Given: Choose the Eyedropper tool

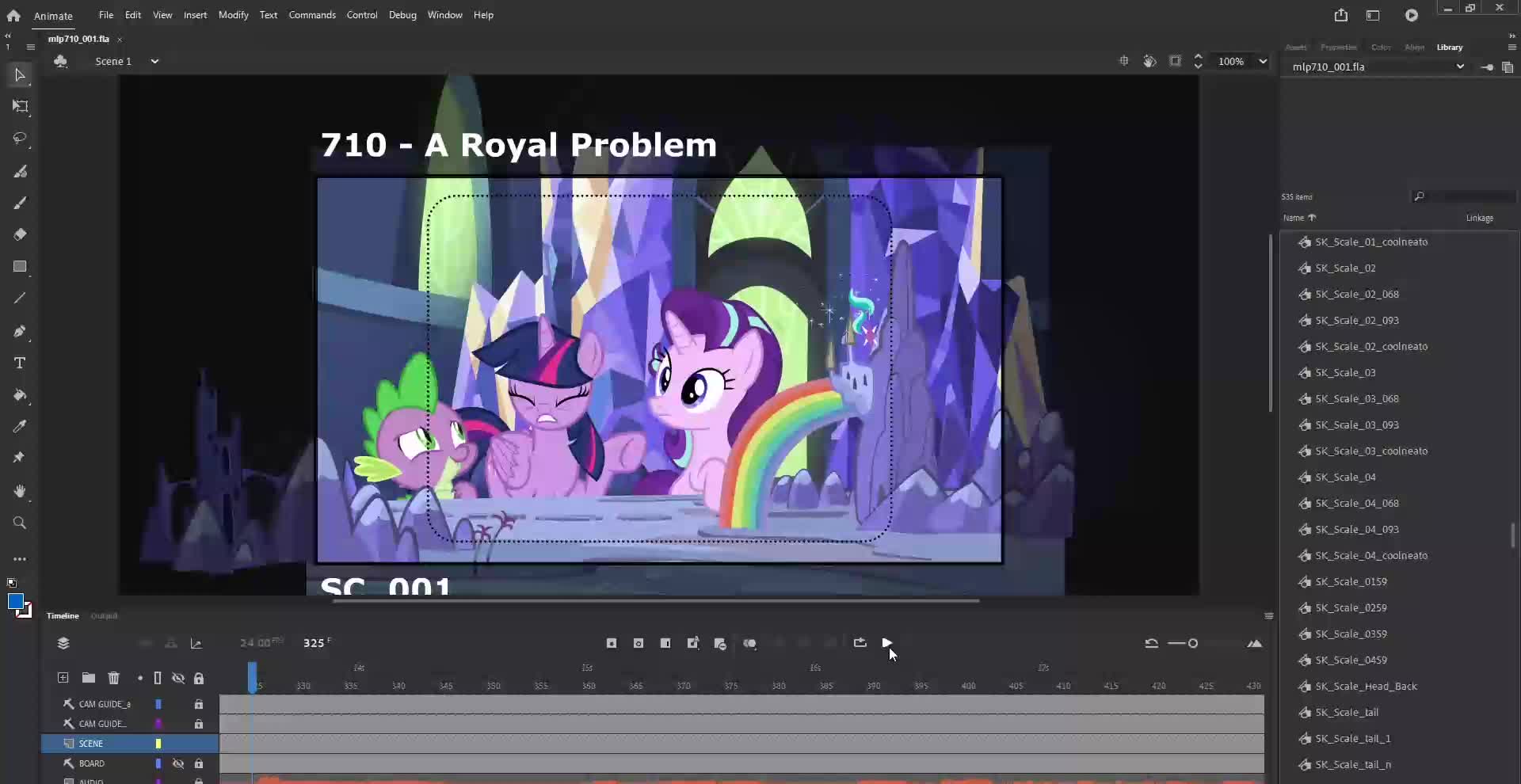Looking at the screenshot, I should 20,426.
